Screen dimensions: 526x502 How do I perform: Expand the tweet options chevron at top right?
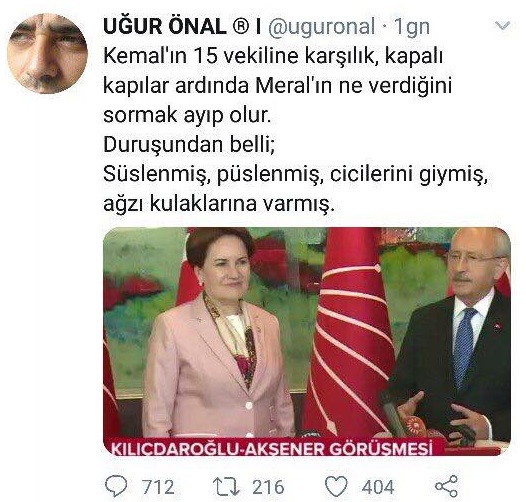click(x=503, y=26)
